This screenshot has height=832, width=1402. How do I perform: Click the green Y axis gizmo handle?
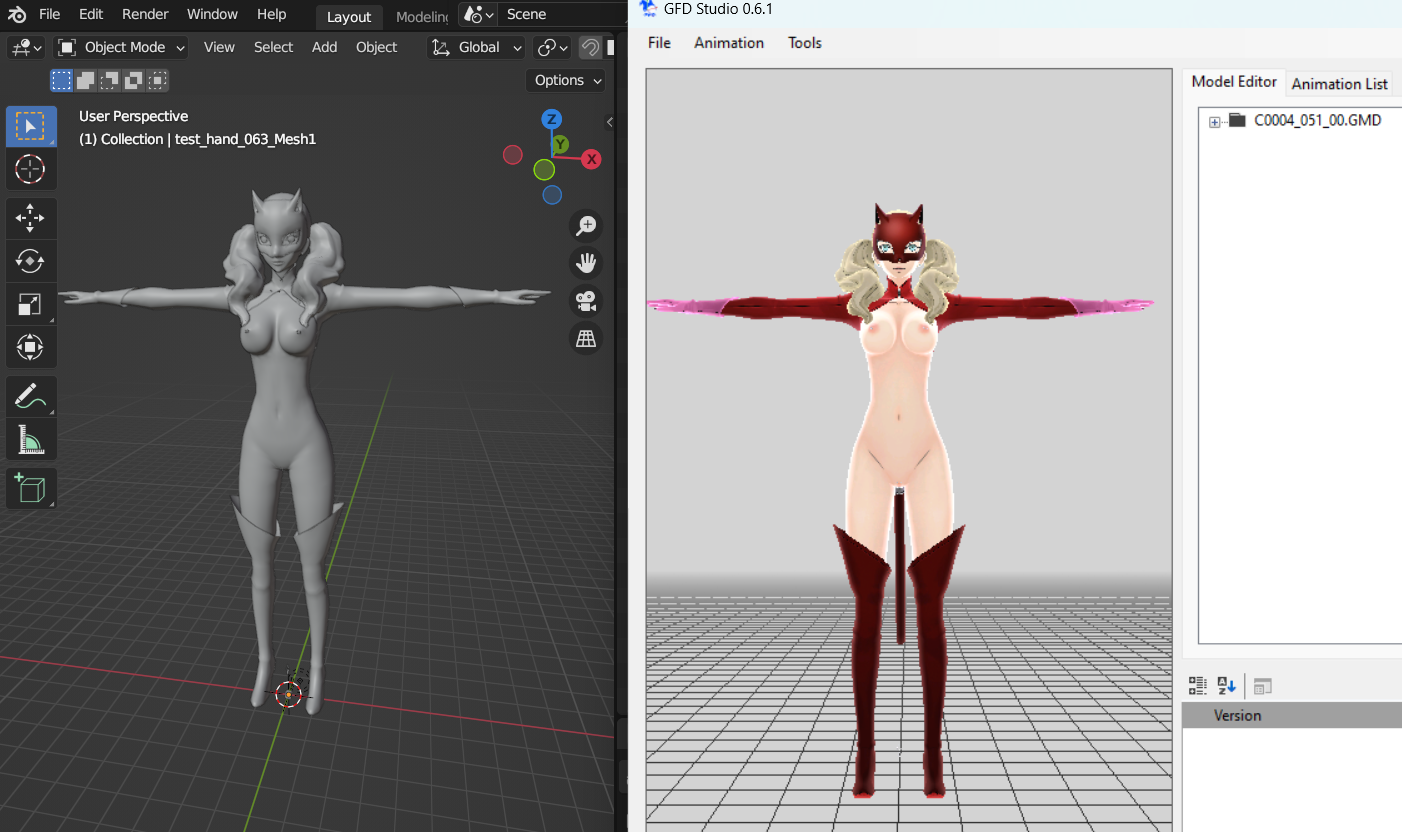560,145
